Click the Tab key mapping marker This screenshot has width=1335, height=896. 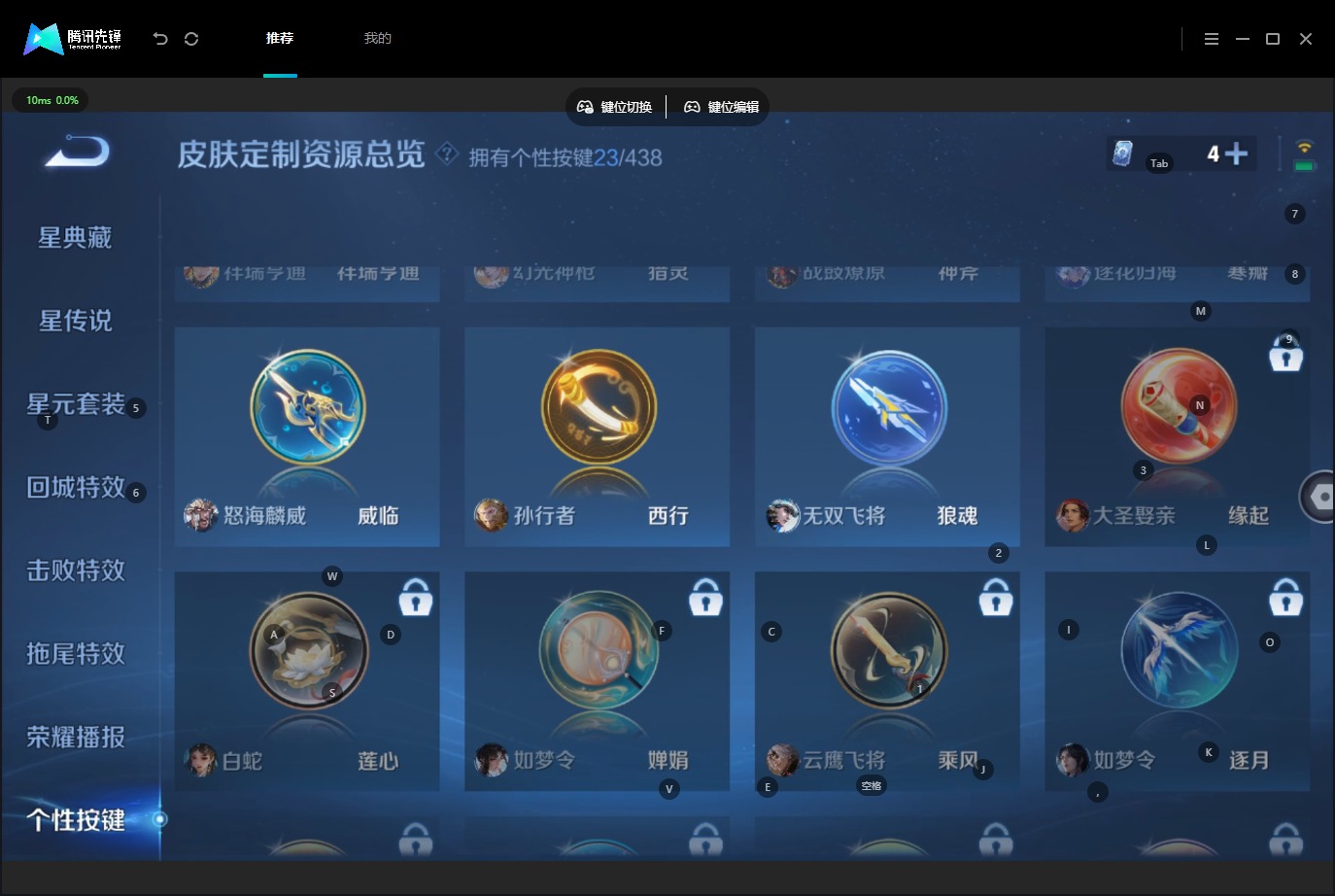click(x=1159, y=163)
